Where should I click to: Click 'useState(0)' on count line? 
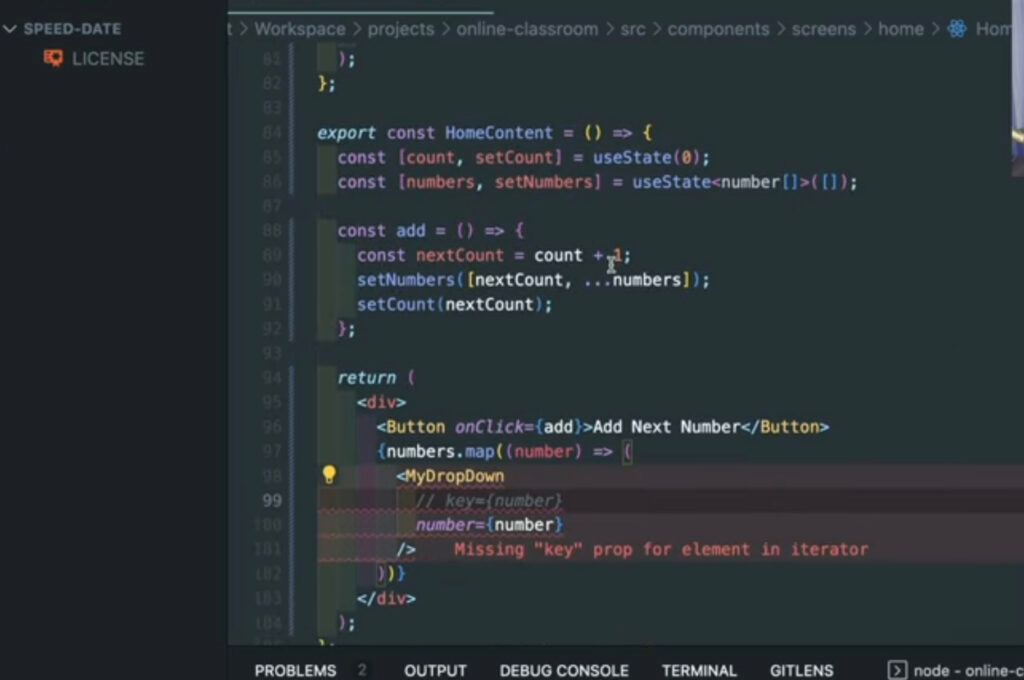[646, 157]
